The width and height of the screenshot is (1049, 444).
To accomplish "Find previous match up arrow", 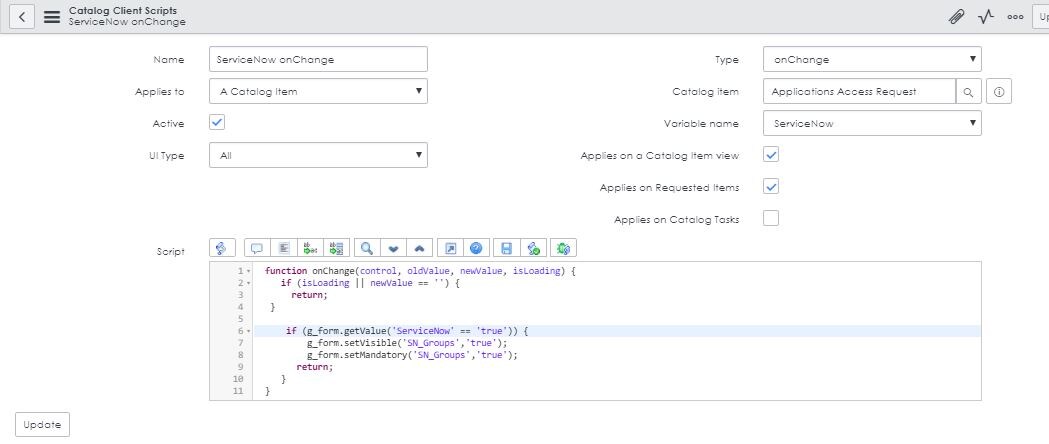I will coord(419,248).
